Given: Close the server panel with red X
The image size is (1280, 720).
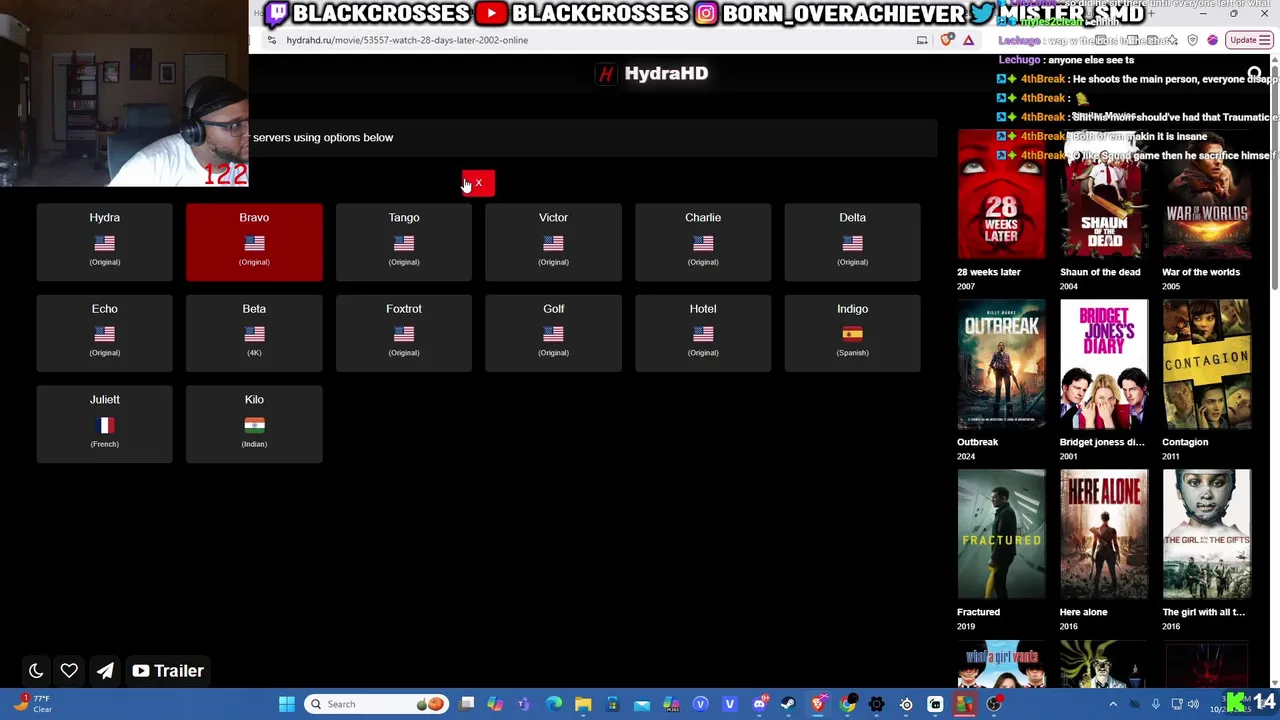Looking at the screenshot, I should pos(478,183).
